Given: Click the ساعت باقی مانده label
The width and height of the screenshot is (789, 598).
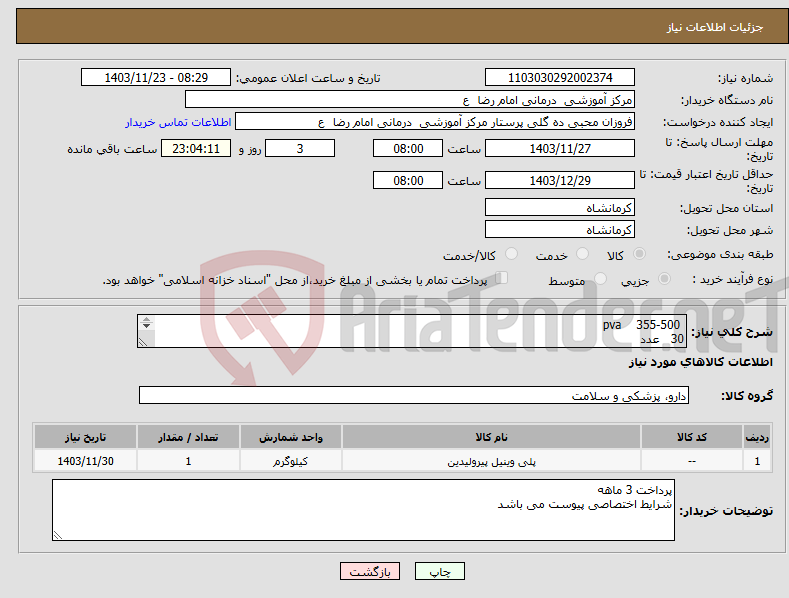Looking at the screenshot, I should coord(112,150).
